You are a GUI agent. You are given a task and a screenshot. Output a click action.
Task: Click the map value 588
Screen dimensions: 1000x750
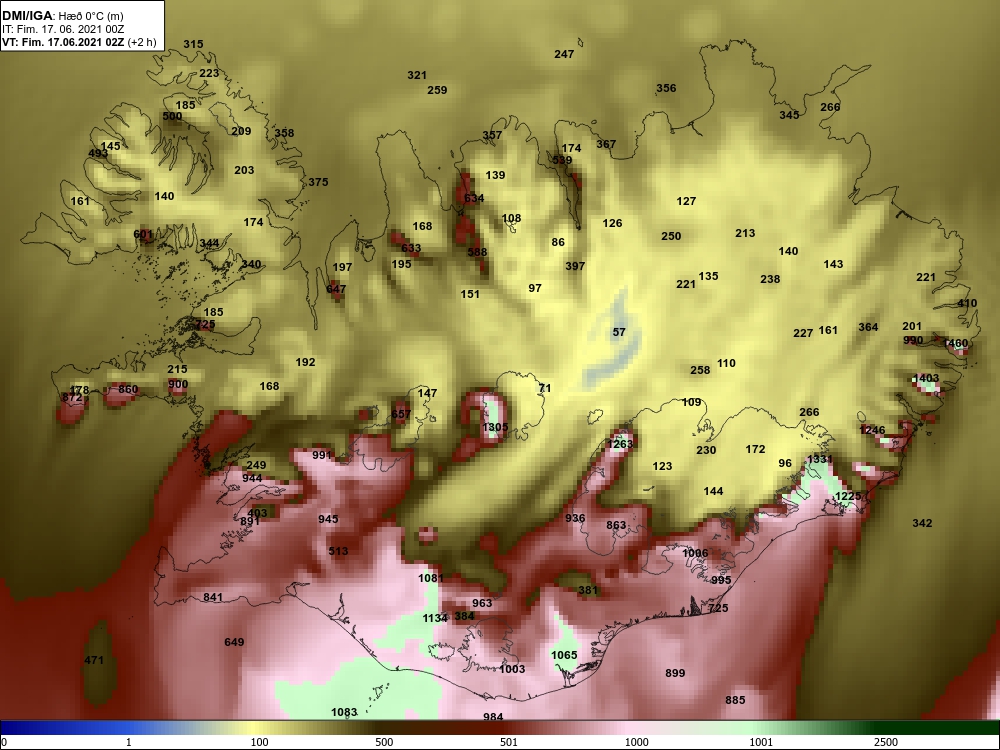click(477, 253)
